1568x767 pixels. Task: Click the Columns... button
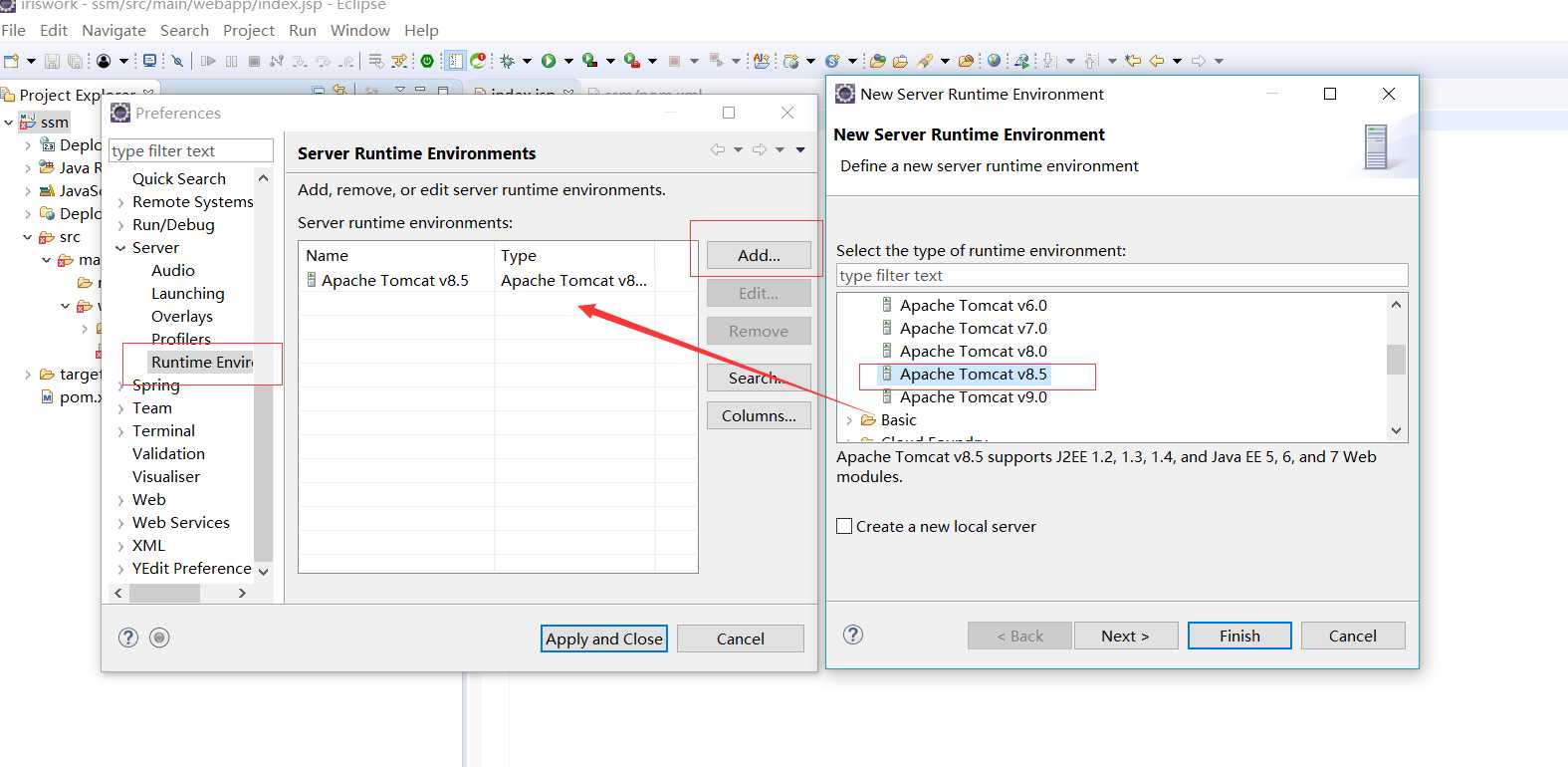(x=759, y=415)
